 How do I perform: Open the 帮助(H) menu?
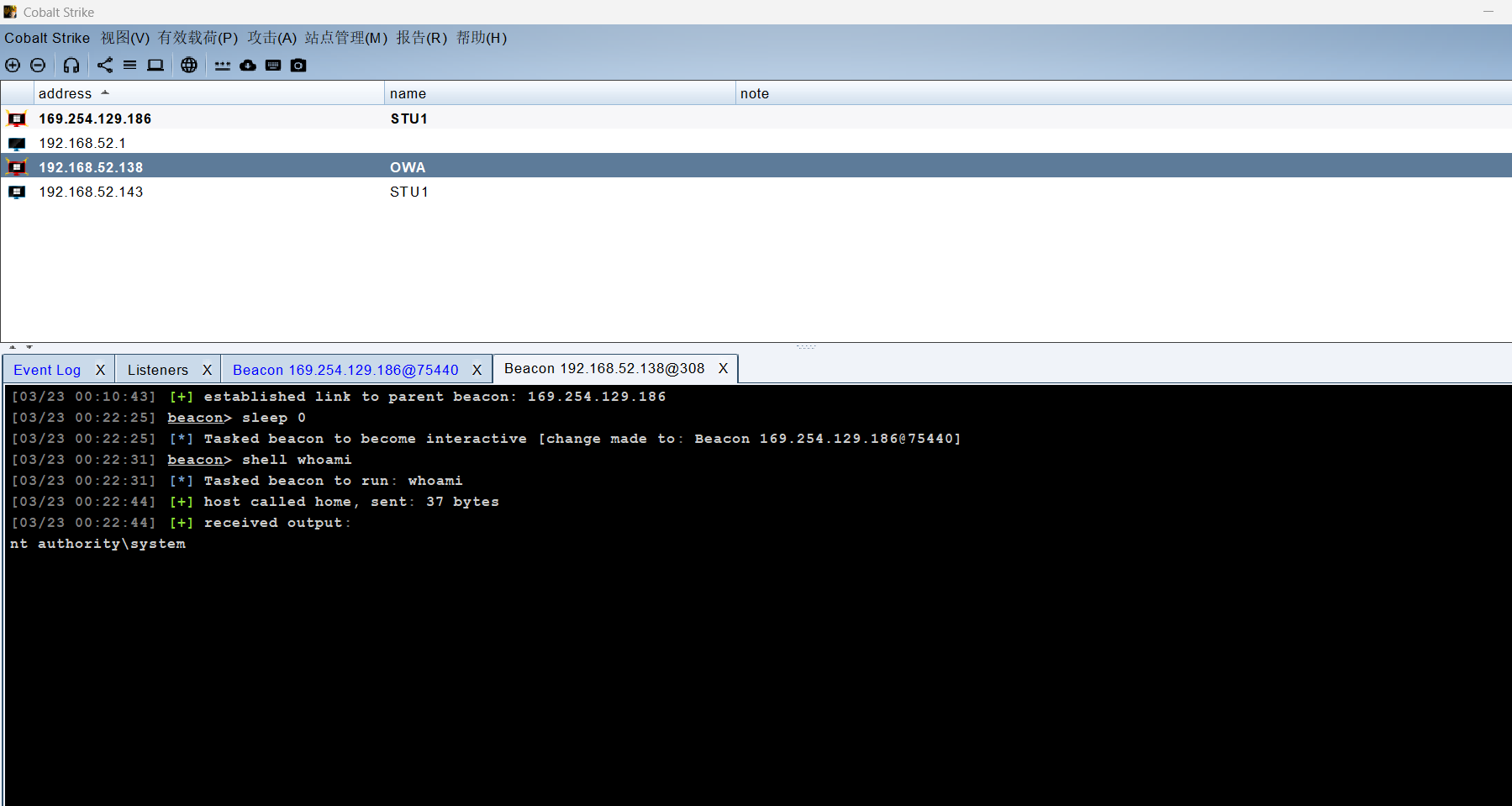point(482,38)
